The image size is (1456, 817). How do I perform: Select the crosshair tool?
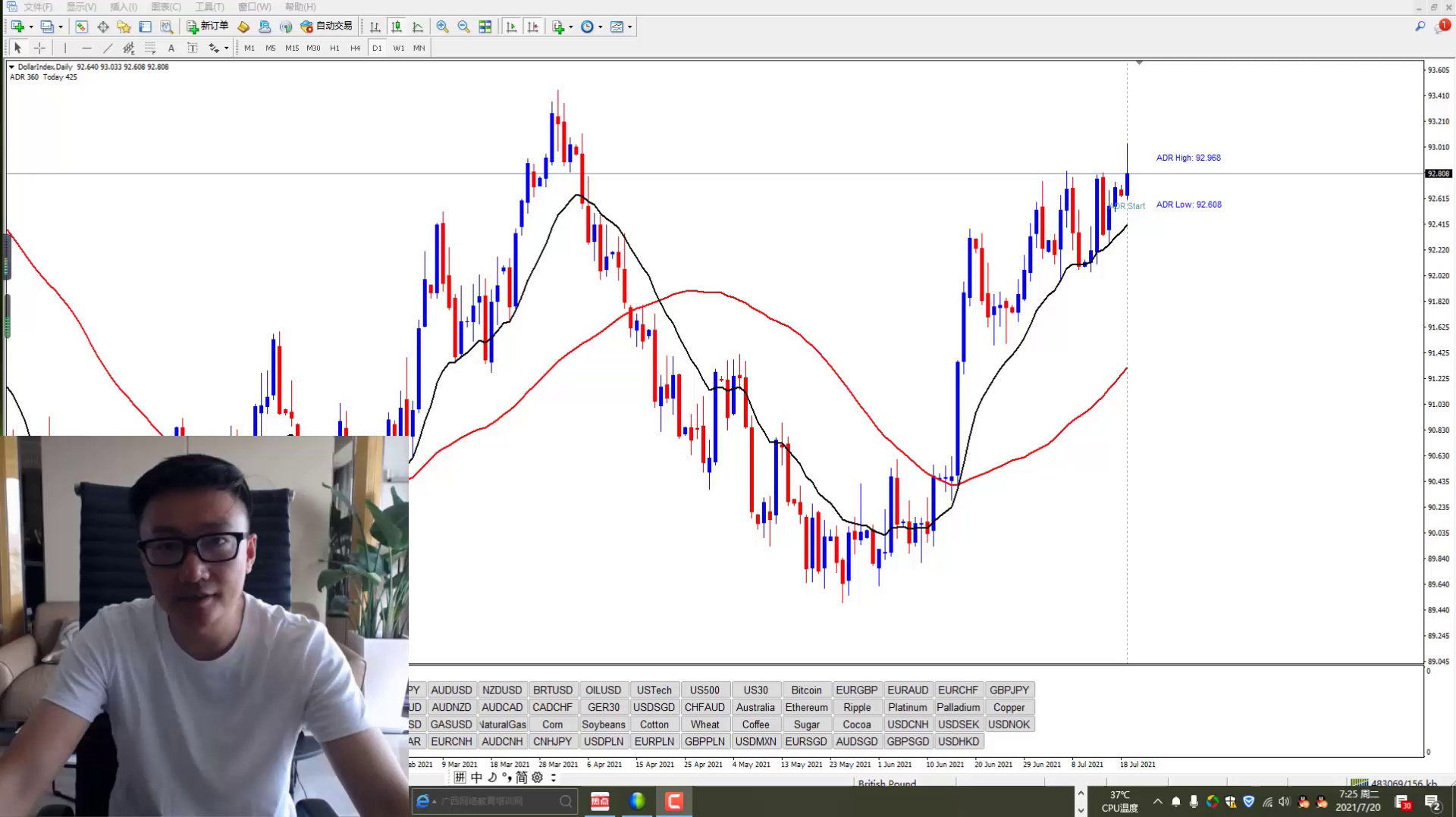coord(39,48)
